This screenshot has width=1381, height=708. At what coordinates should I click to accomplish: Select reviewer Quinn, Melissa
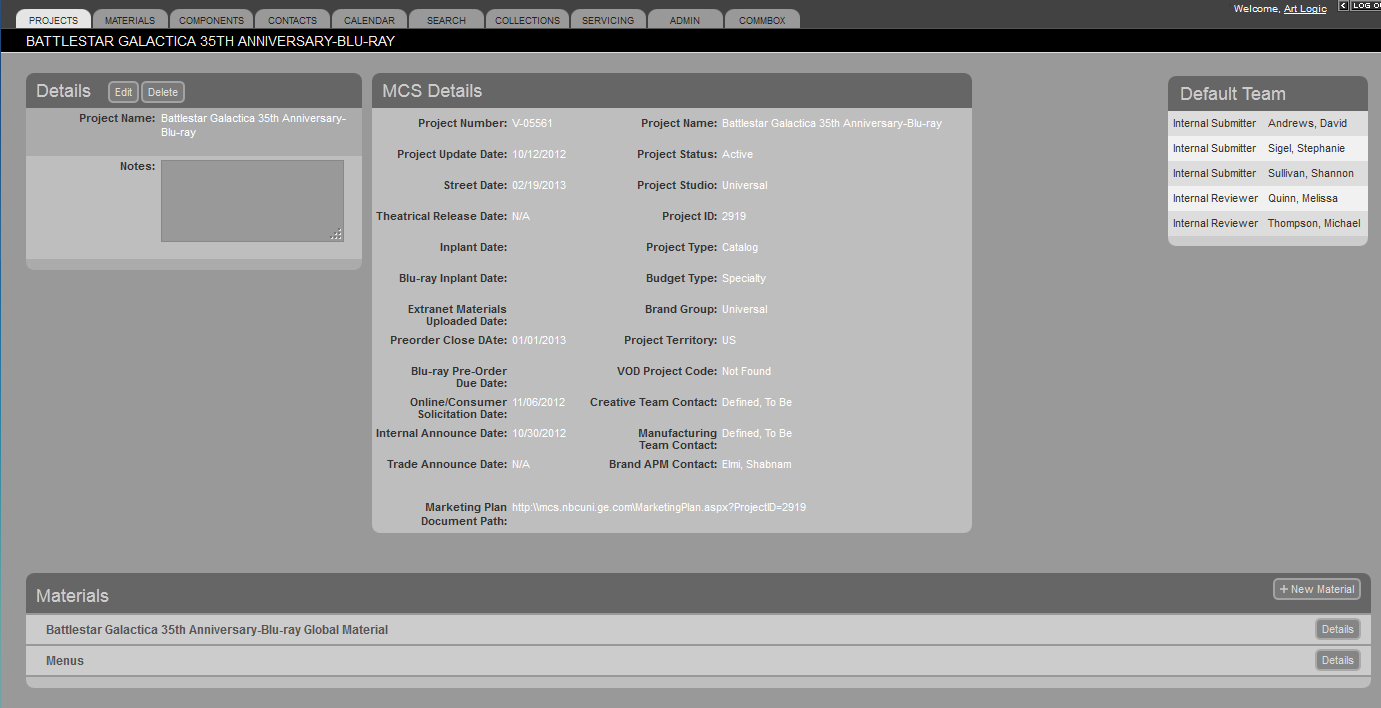[x=1303, y=199]
